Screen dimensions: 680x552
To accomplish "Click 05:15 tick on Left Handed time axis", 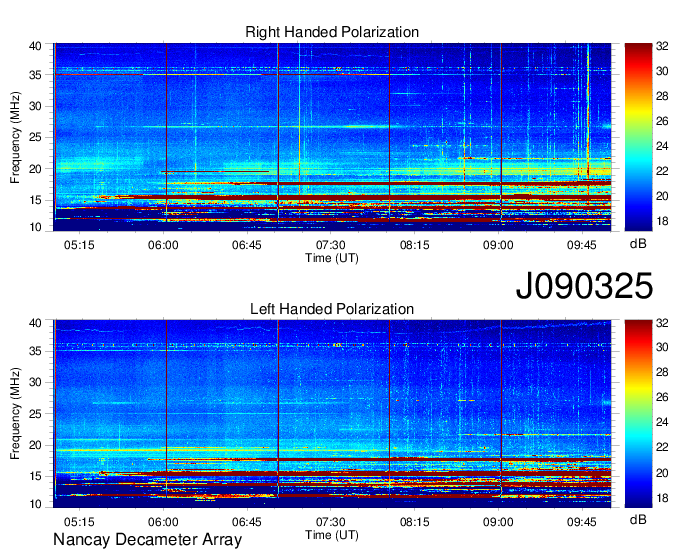I will tap(79, 522).
